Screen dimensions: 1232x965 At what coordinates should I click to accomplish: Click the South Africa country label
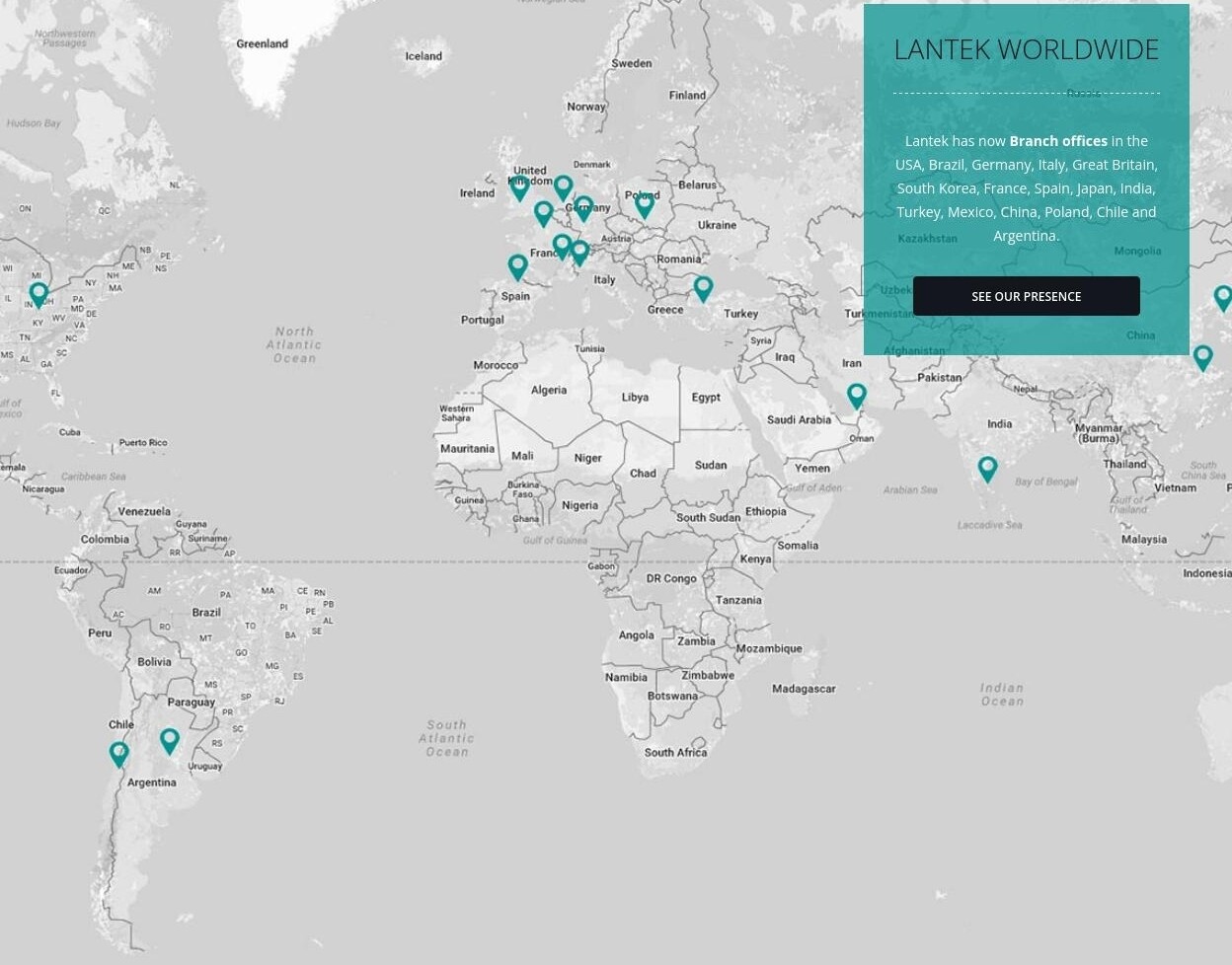point(676,752)
